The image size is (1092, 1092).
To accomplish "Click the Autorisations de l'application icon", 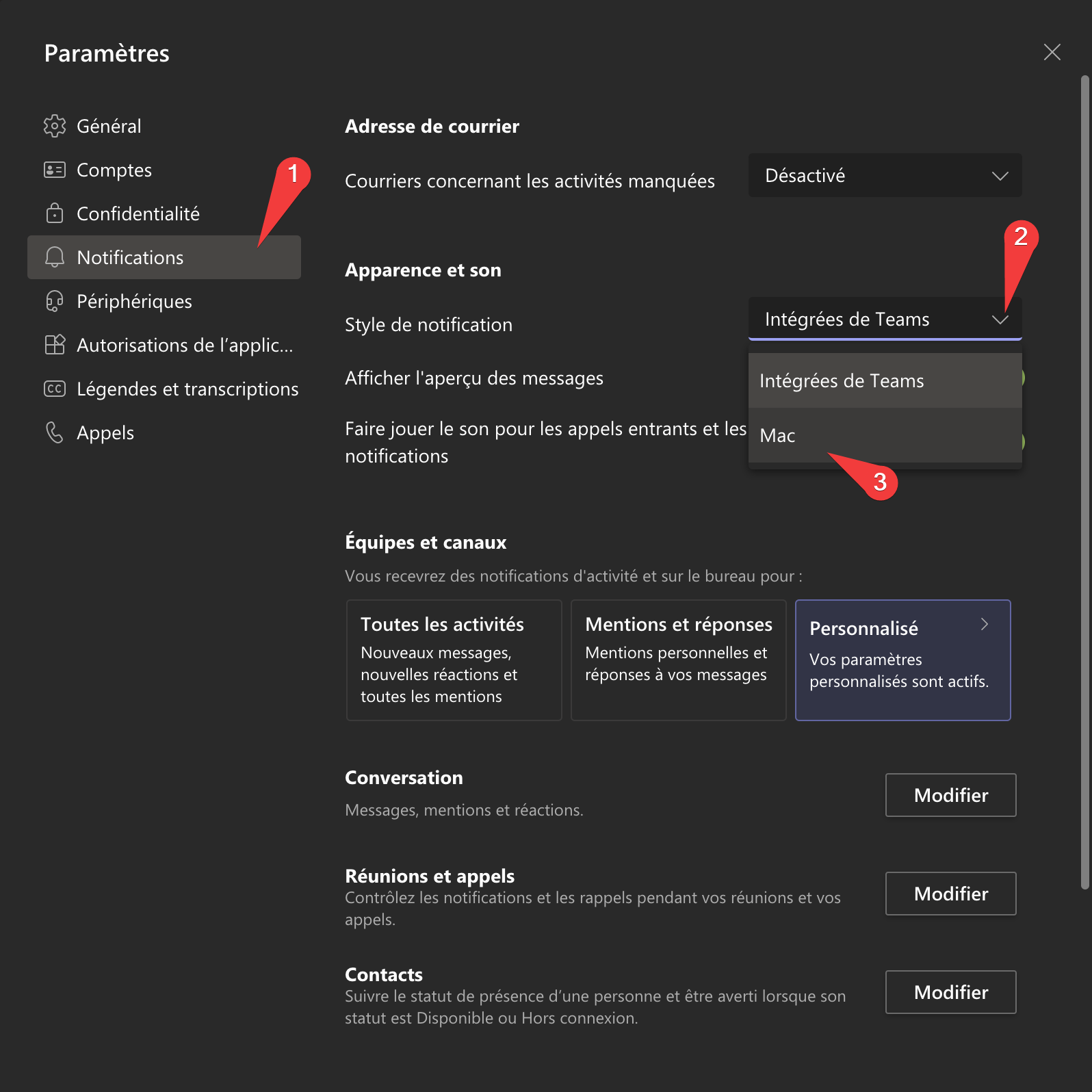I will [55, 345].
